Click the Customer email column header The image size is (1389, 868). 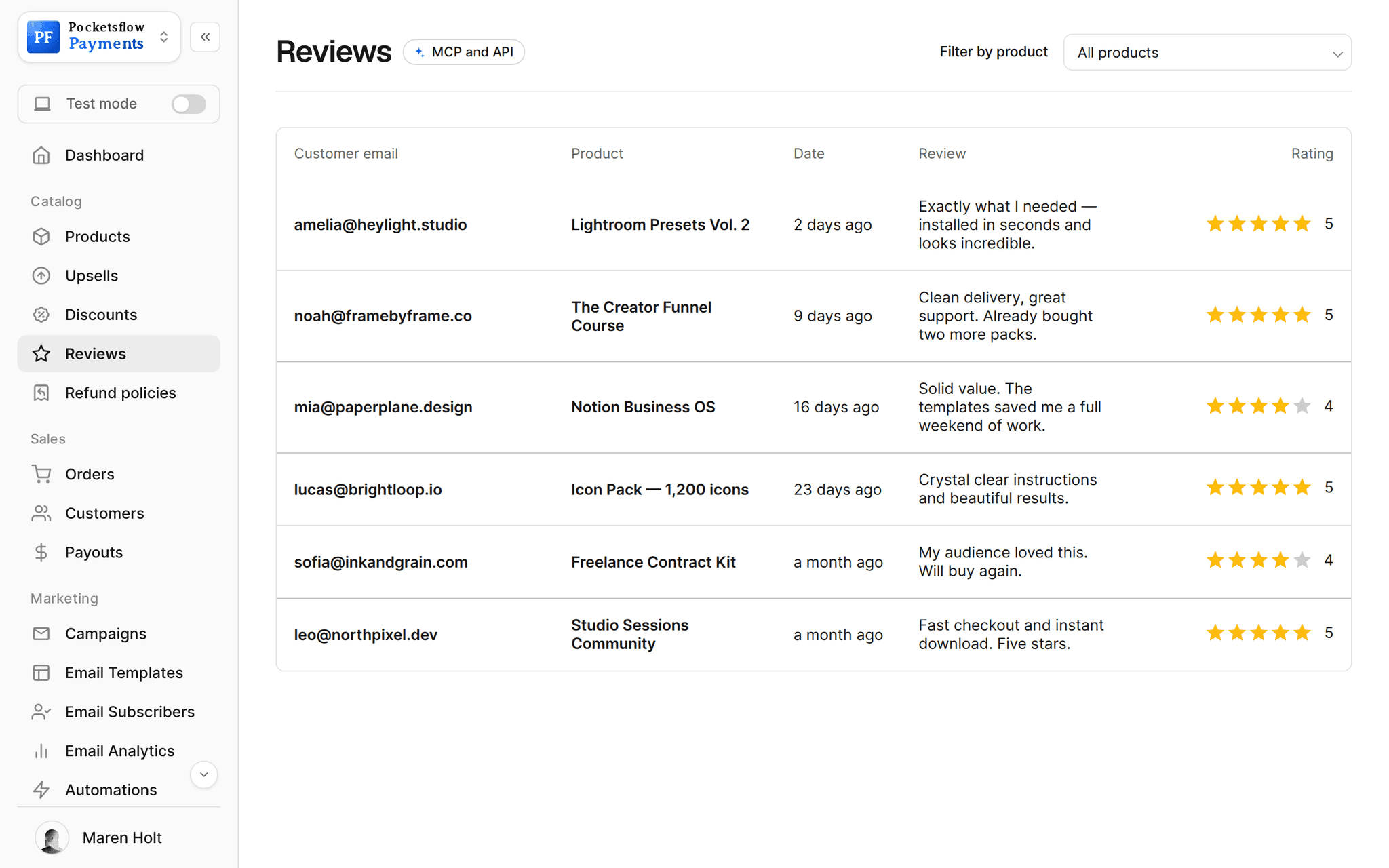coord(346,153)
